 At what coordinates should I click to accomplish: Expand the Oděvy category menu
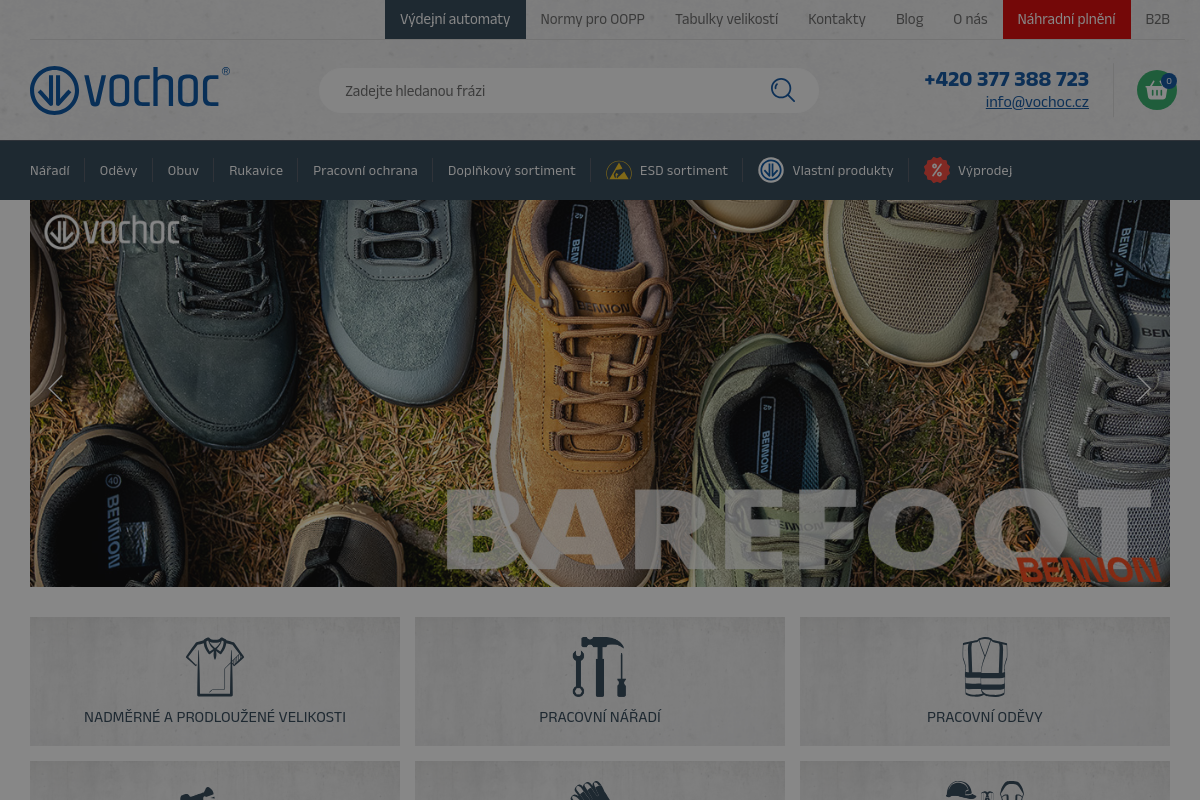tap(118, 171)
